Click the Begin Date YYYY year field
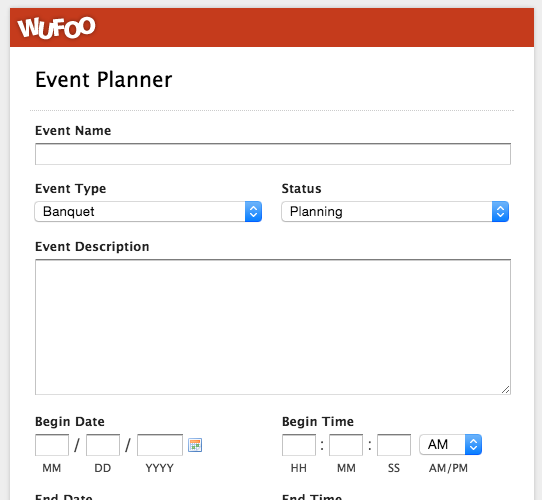 pos(160,445)
